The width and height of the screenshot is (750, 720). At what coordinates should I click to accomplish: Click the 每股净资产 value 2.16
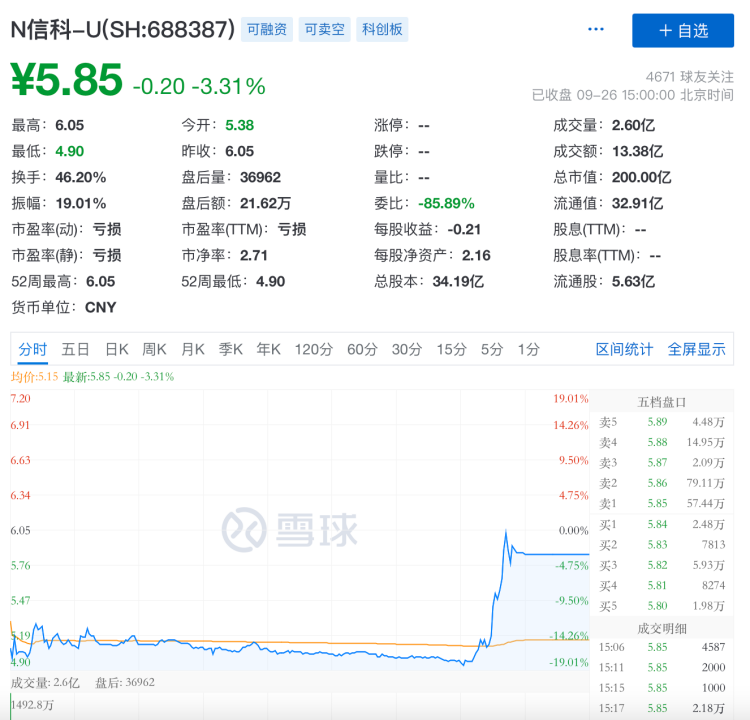click(476, 255)
